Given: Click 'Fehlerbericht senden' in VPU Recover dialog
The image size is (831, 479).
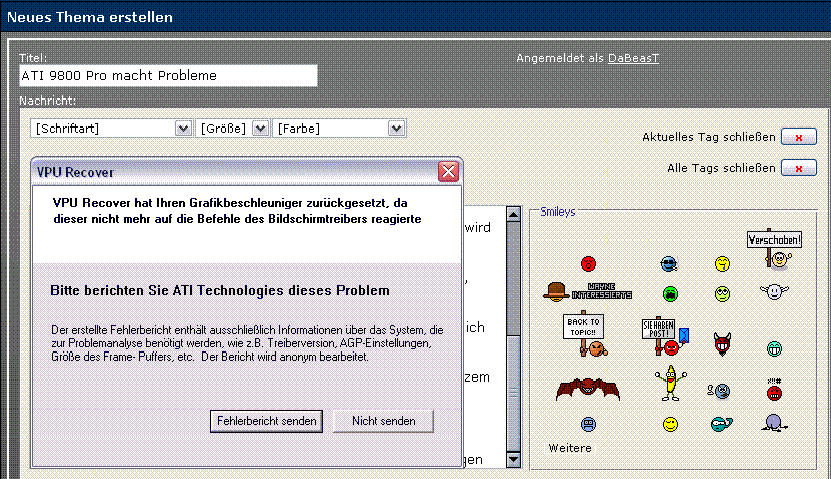Looking at the screenshot, I should coord(267,421).
